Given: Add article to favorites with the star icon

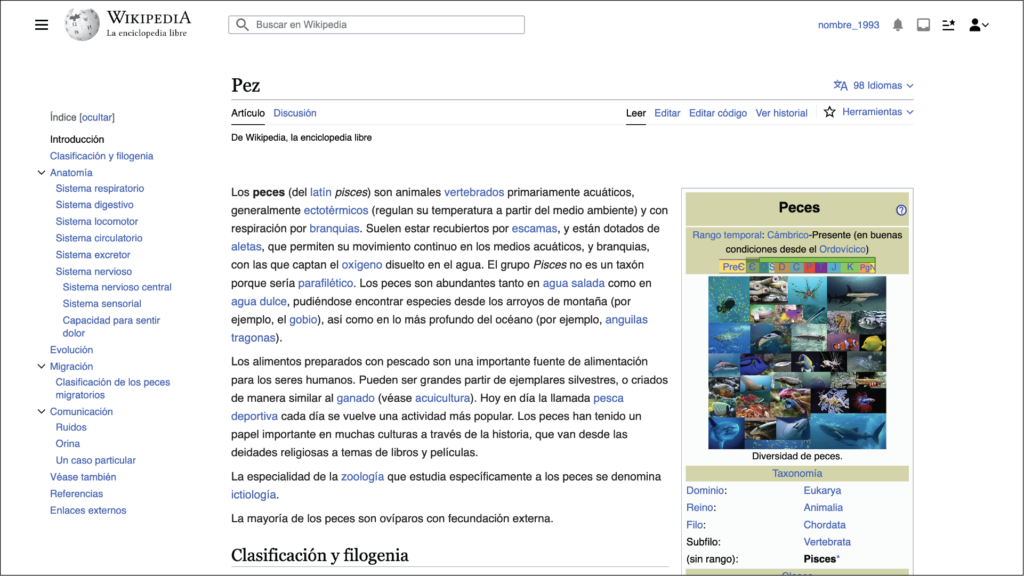Looking at the screenshot, I should 829,113.
